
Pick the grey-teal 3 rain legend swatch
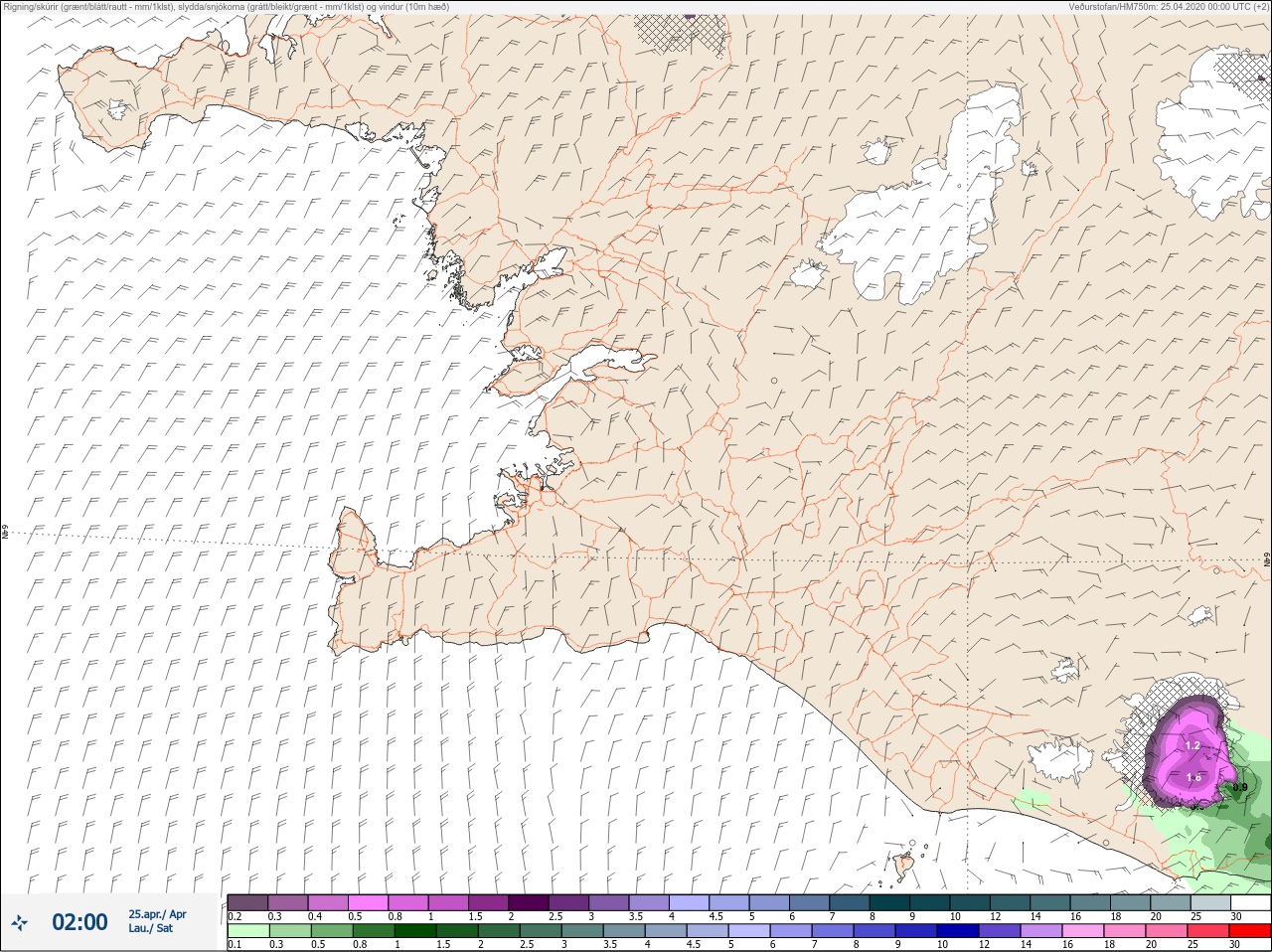pos(582,930)
